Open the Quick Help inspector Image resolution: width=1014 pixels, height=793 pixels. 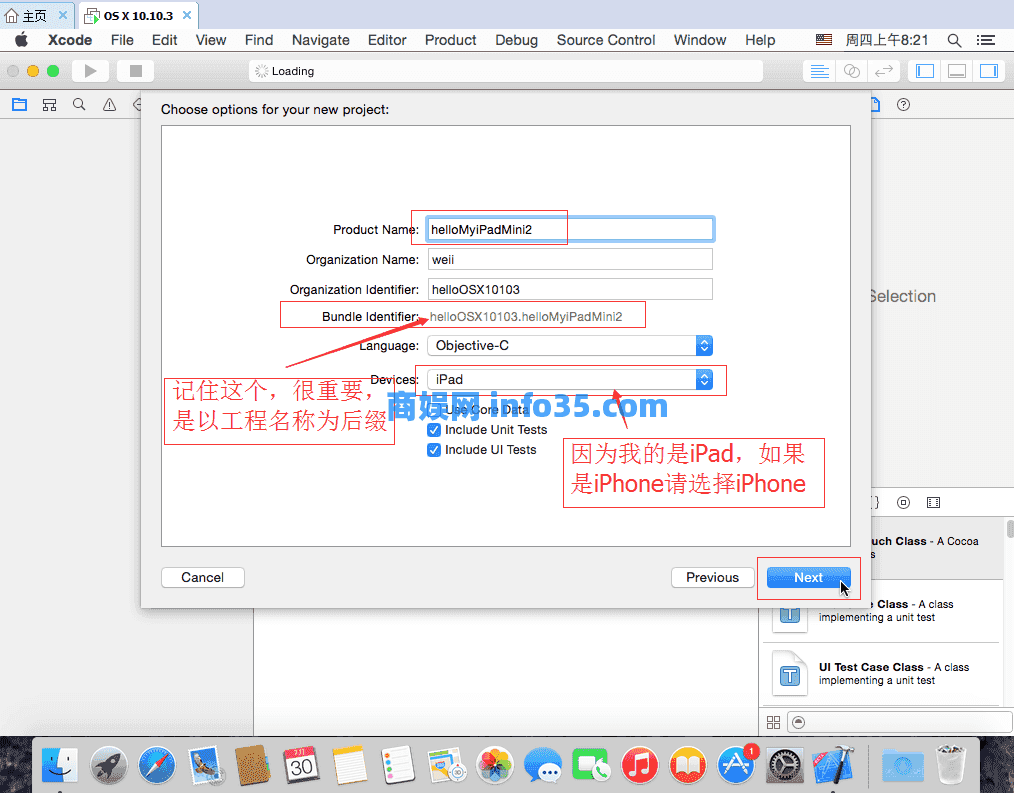coord(903,104)
